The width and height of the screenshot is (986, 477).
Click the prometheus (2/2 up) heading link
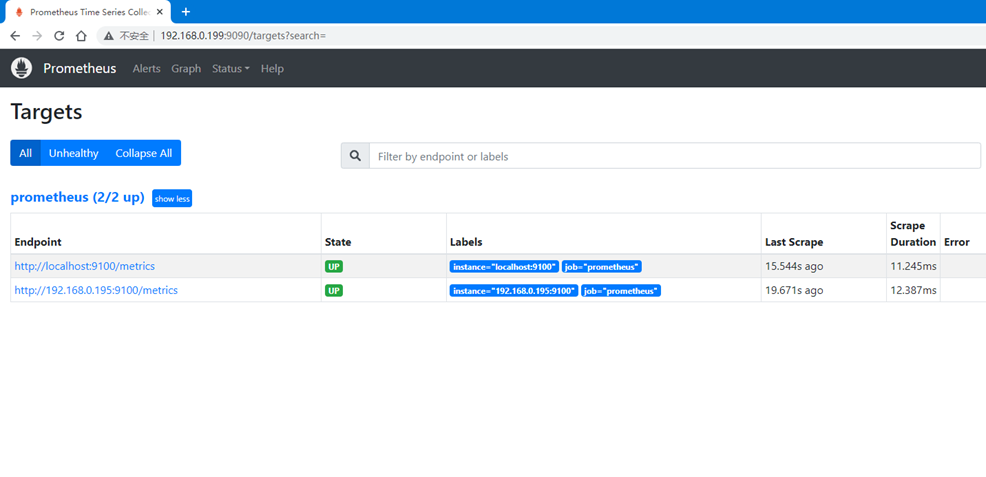coord(77,197)
